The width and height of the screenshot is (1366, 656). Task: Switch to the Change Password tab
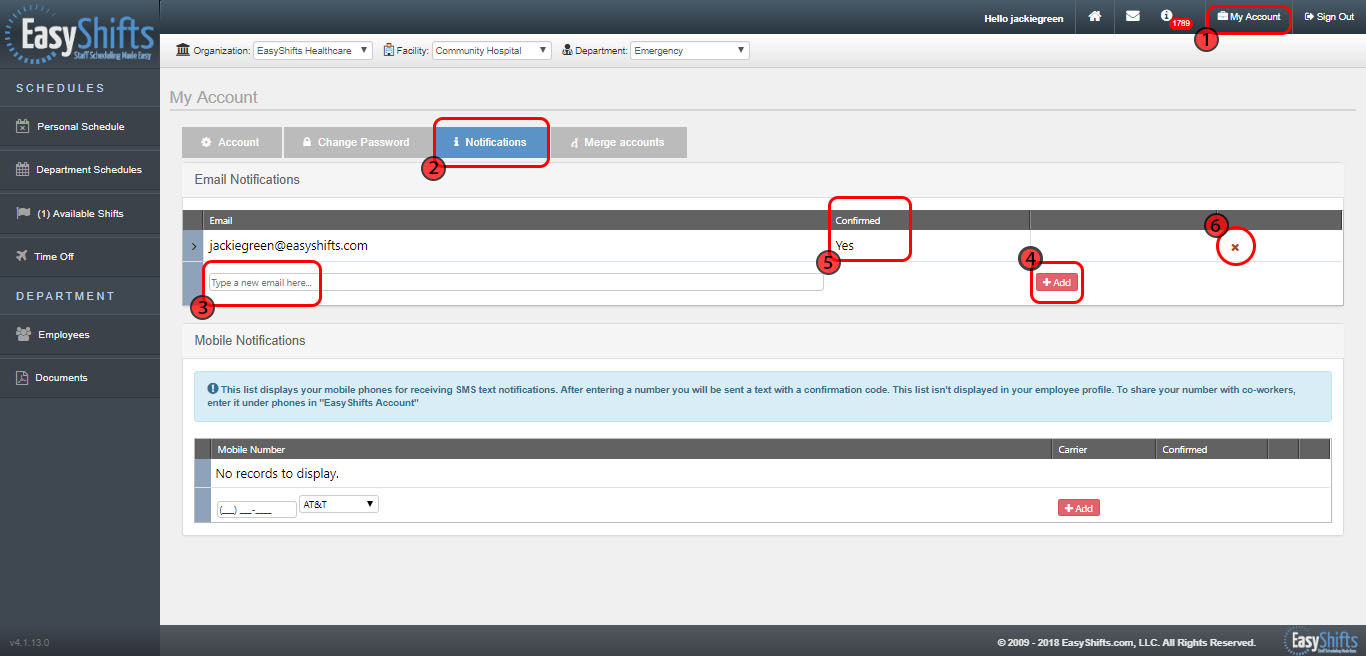[x=357, y=142]
